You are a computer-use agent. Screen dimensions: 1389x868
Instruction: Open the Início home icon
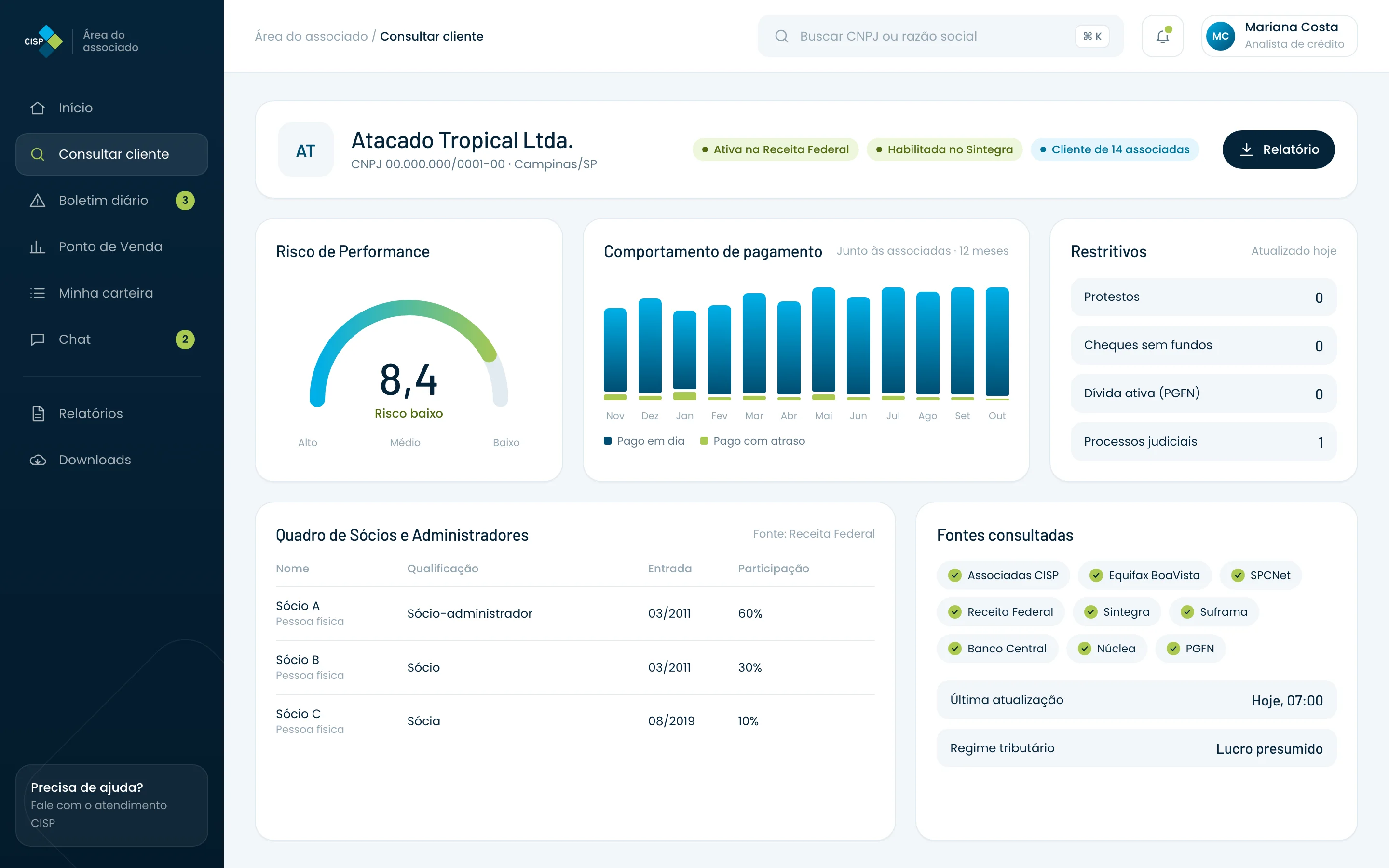pyautogui.click(x=37, y=108)
